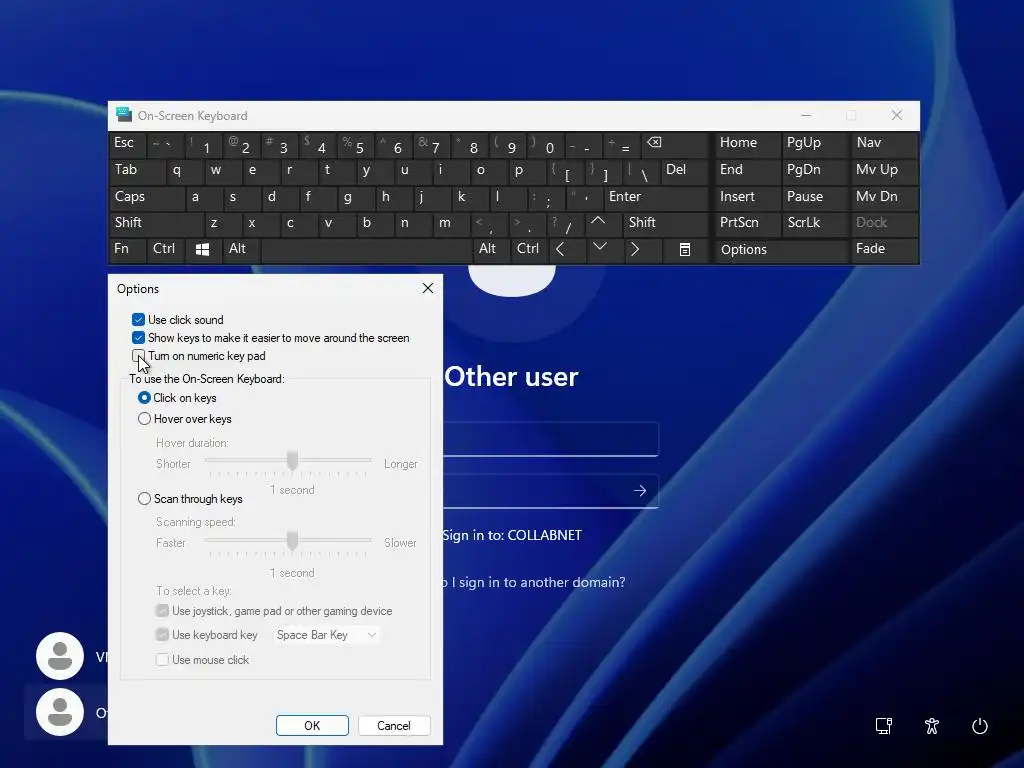Open the network icon on login screen
This screenshot has width=1024, height=768.
(x=884, y=726)
